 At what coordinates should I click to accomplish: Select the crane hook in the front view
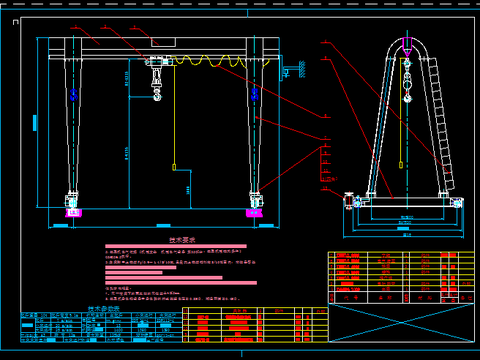coord(157,96)
